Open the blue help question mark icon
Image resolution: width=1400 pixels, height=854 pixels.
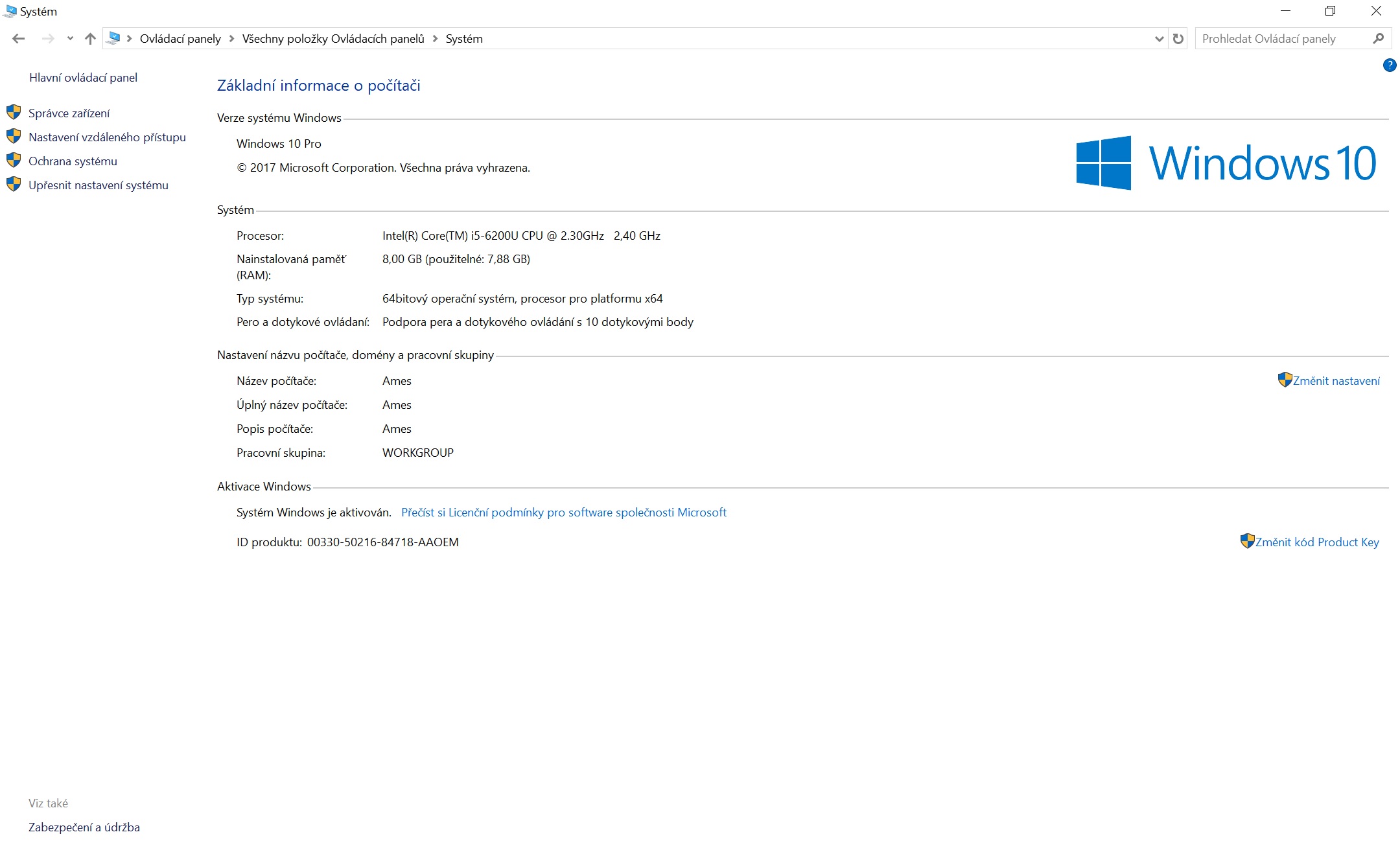[1389, 65]
